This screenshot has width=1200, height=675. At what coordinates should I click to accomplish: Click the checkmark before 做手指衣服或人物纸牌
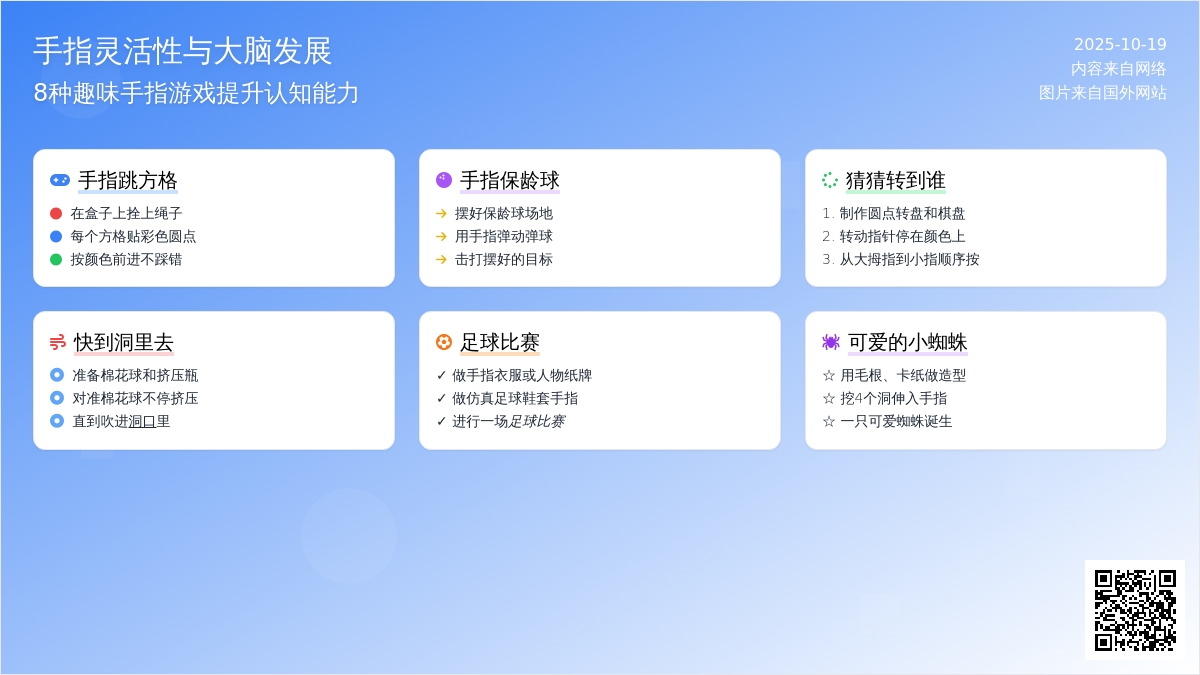[x=441, y=375]
